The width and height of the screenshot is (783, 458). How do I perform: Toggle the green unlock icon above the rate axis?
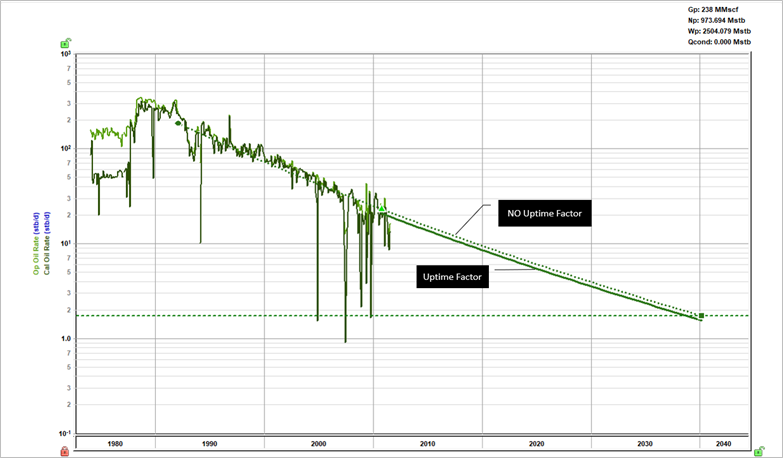click(65, 43)
